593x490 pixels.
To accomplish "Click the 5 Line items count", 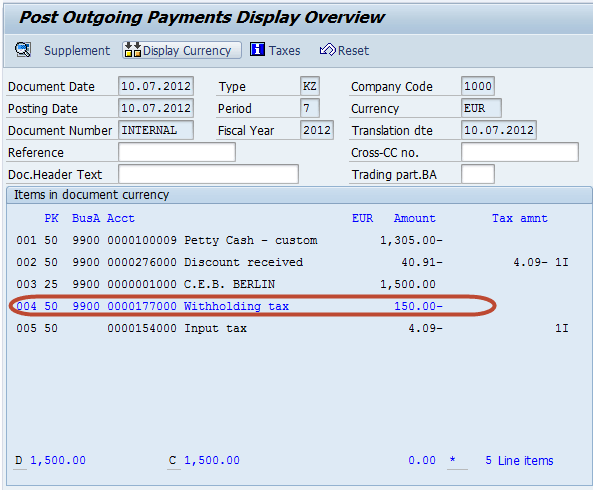I will click(519, 461).
